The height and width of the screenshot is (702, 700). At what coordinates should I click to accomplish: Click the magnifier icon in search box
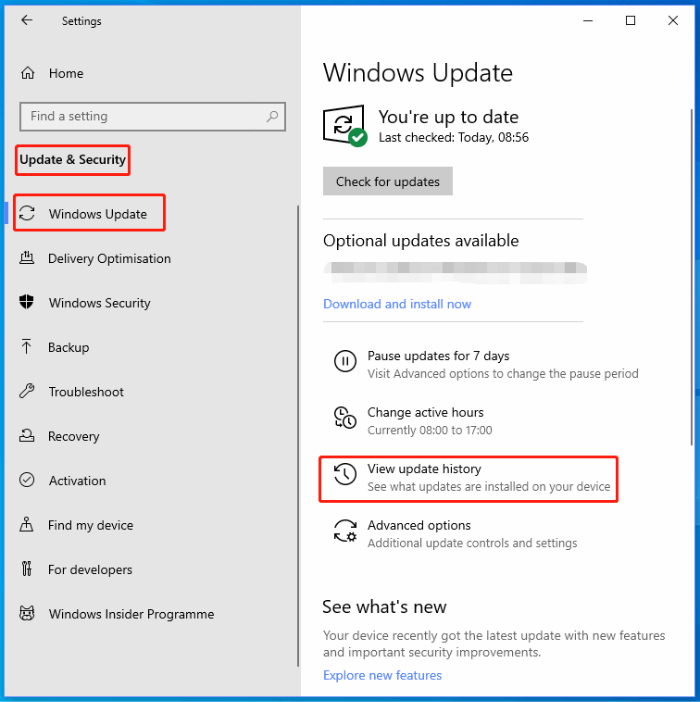tap(272, 116)
